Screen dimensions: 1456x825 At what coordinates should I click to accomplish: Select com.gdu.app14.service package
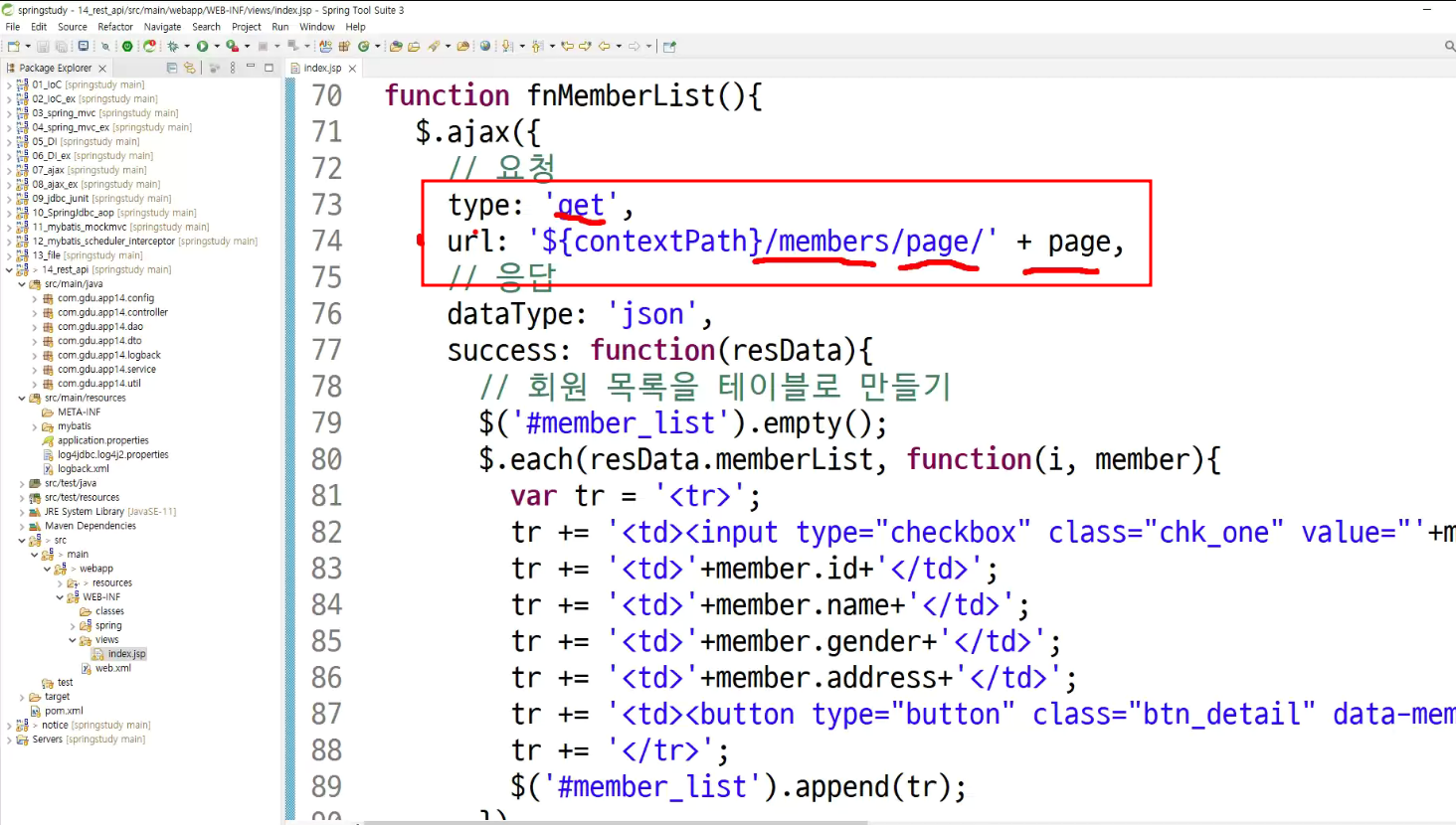pos(106,370)
